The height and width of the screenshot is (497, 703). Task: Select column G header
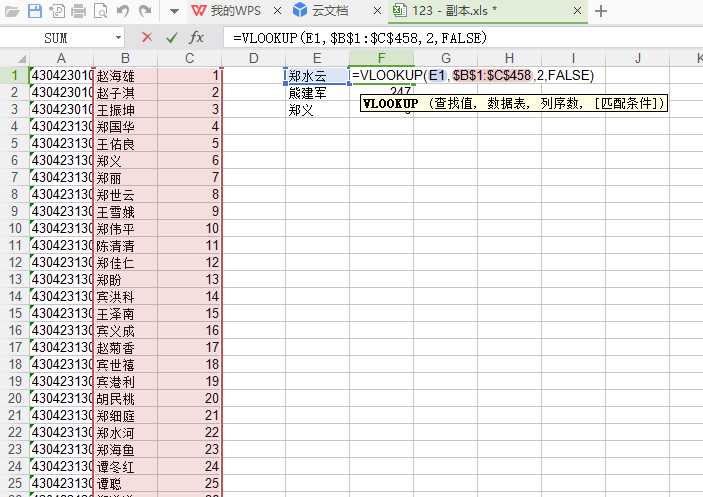[445, 58]
